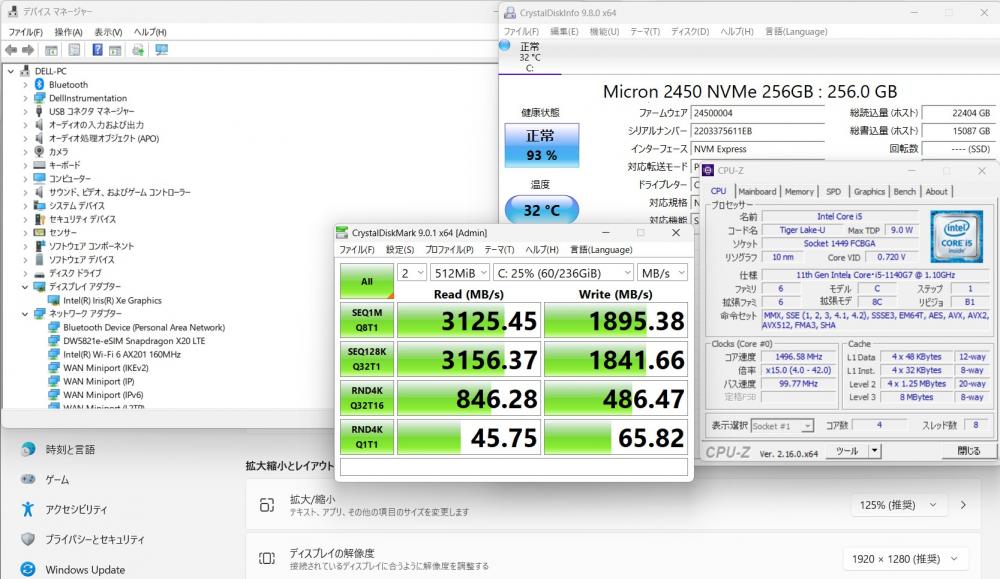
Task: Click the 拡大/縮小 row chevron arrow
Action: [963, 505]
